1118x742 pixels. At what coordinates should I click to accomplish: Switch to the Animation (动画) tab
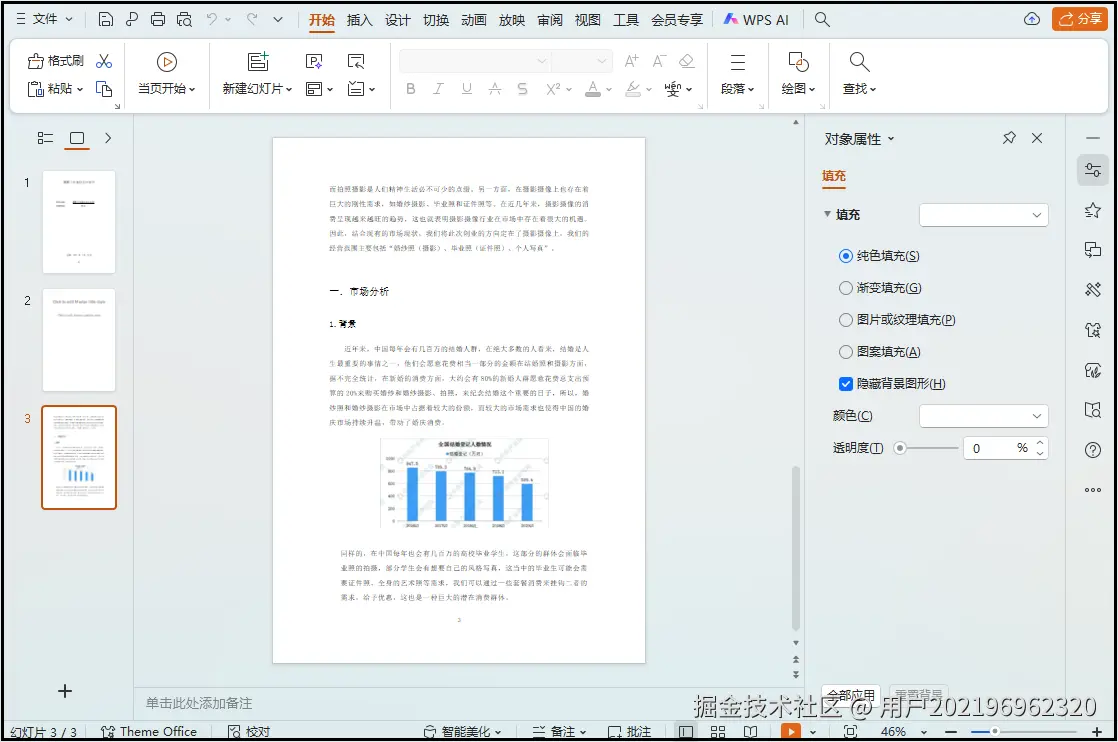click(474, 20)
